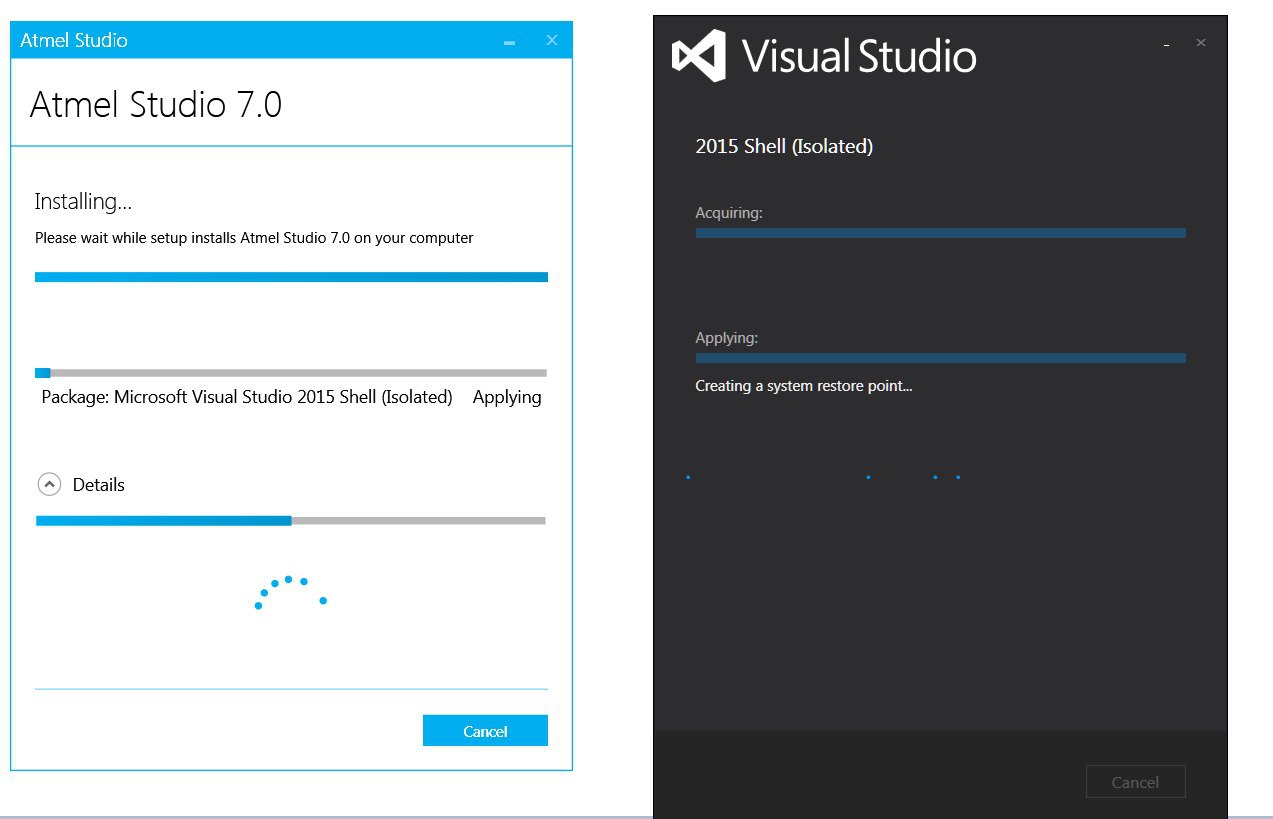Close the Atmel Studio installer window
This screenshot has width=1273, height=819.
pyautogui.click(x=551, y=40)
